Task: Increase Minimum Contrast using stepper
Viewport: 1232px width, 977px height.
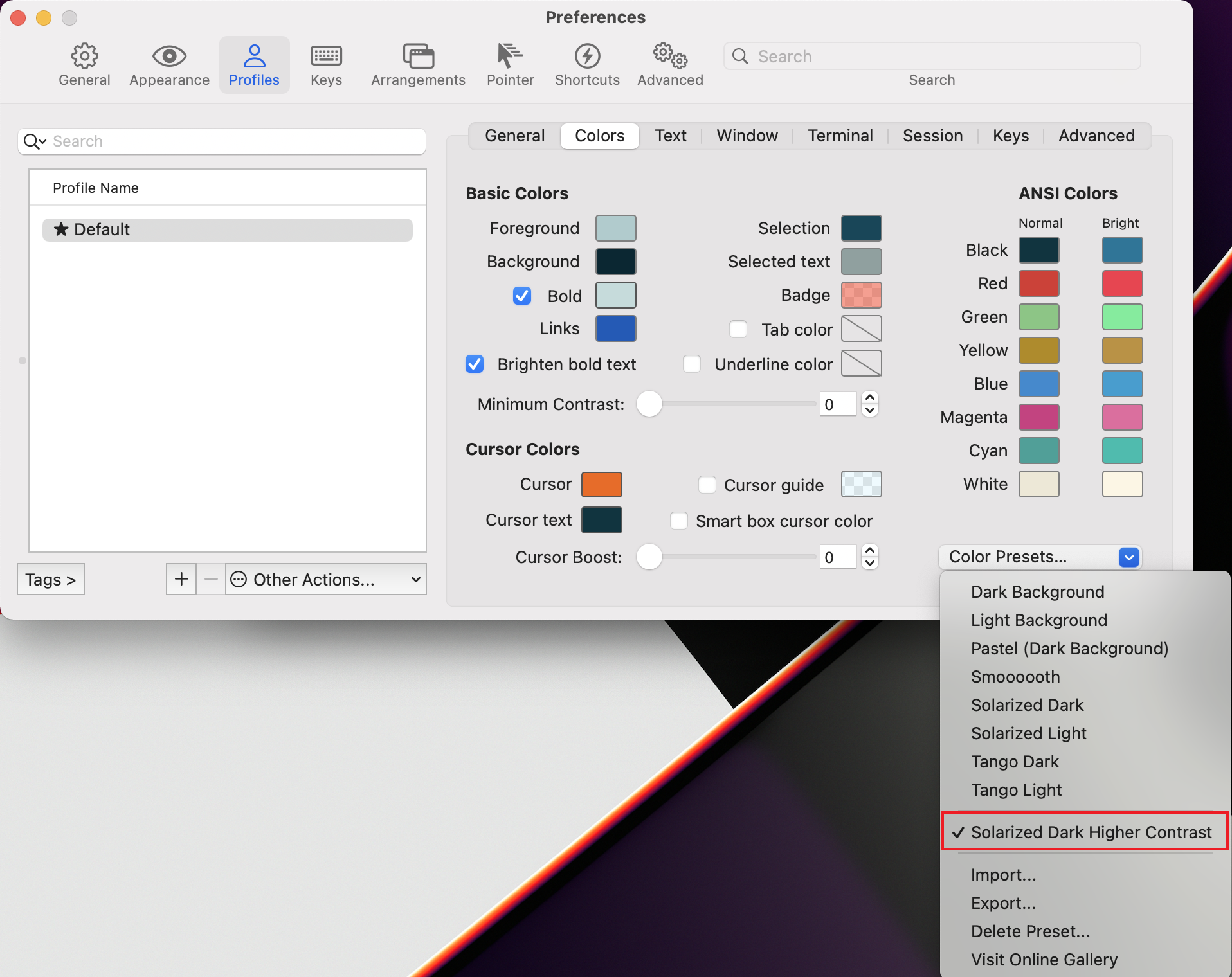Action: click(870, 398)
